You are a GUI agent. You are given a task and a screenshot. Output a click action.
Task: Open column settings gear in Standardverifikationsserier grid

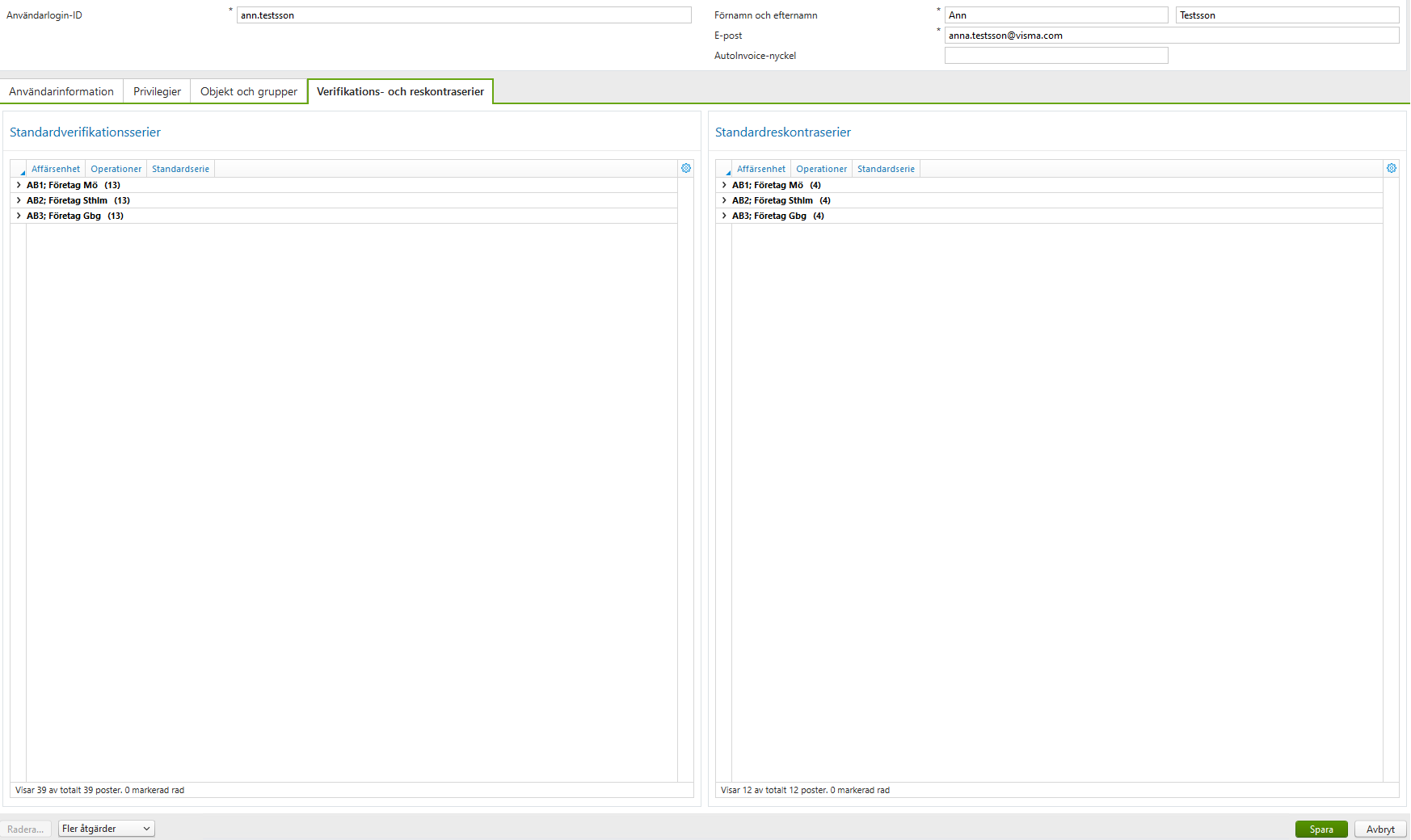686,168
